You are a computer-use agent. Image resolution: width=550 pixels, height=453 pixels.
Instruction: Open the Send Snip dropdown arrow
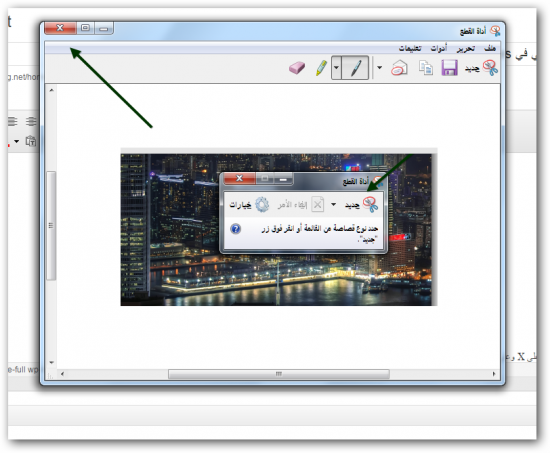point(380,67)
